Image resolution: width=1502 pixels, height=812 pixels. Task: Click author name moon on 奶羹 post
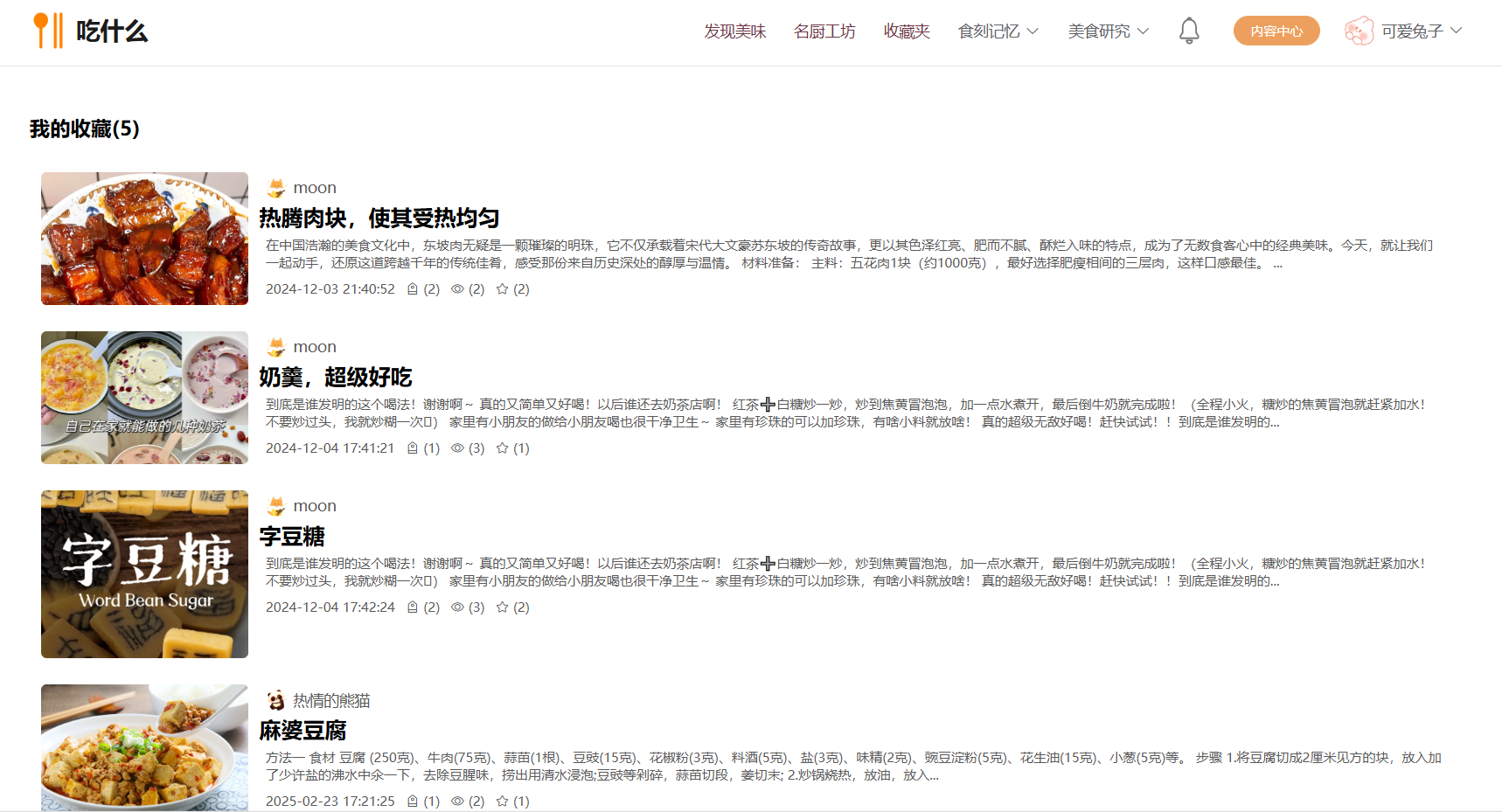pos(315,347)
